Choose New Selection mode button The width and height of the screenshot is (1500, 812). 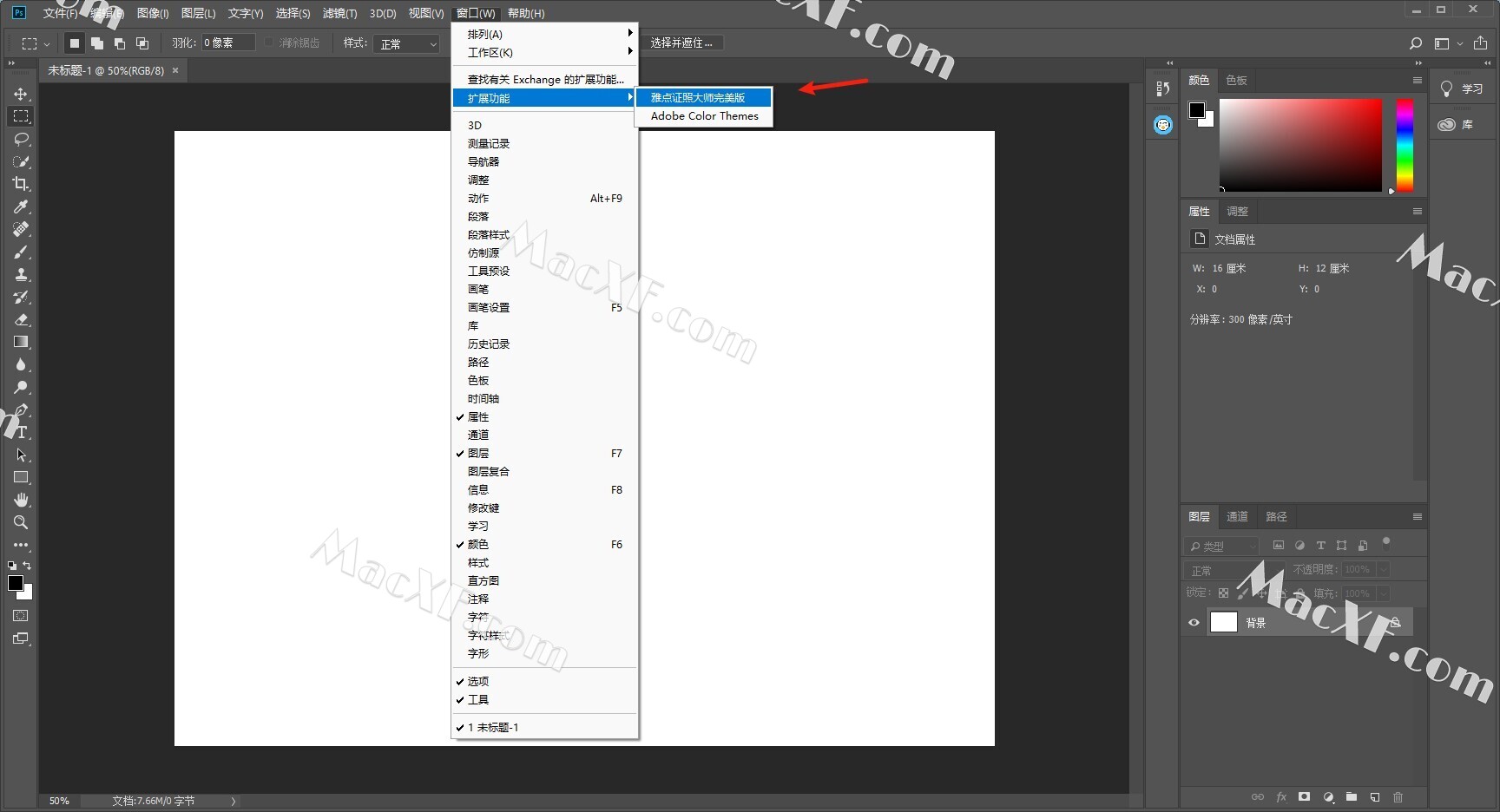[x=75, y=43]
